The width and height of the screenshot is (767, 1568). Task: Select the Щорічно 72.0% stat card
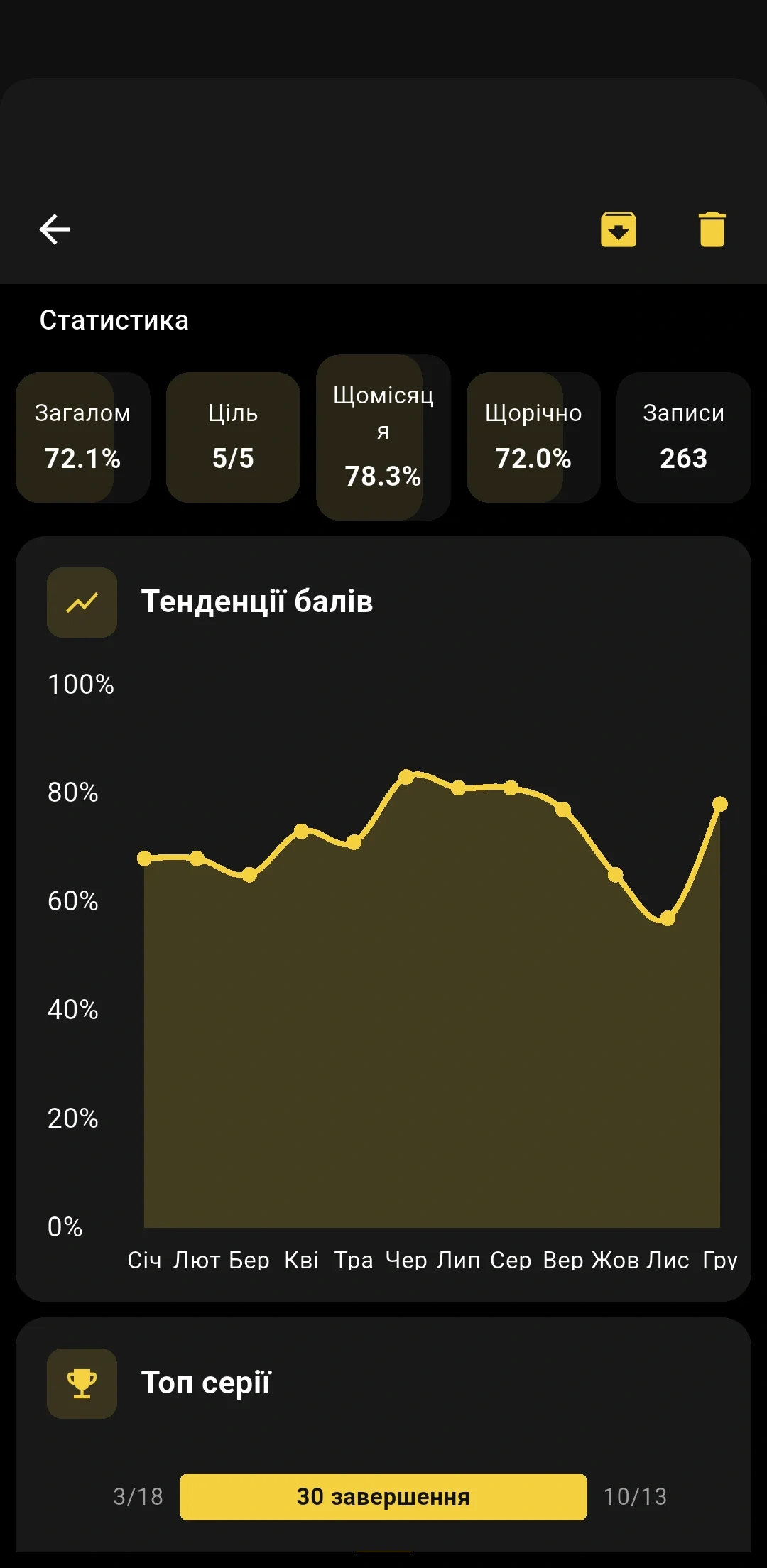point(533,437)
